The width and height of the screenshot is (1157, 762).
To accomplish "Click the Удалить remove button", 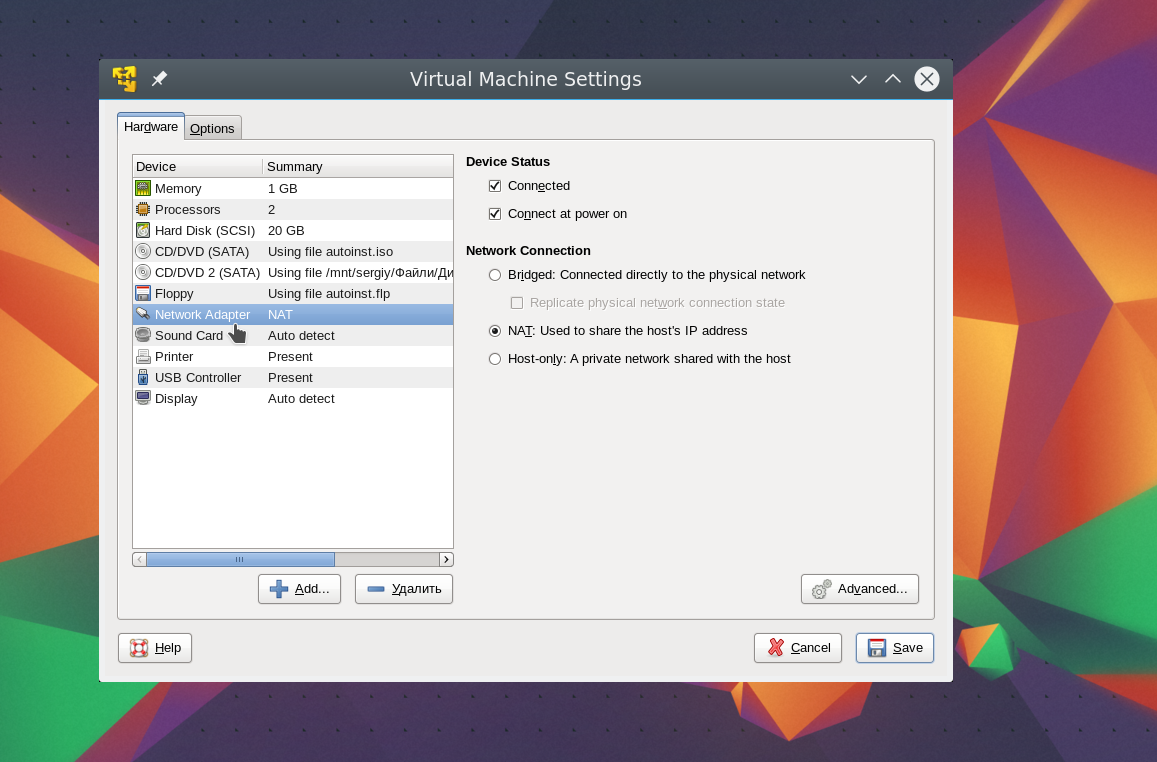I will 404,589.
